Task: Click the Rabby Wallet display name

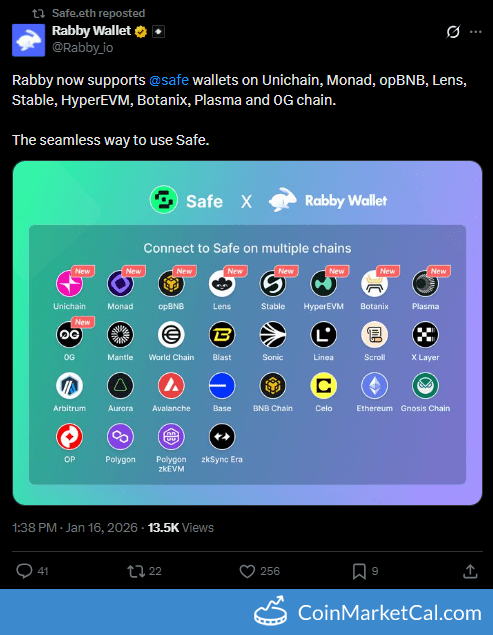Action: 92,31
